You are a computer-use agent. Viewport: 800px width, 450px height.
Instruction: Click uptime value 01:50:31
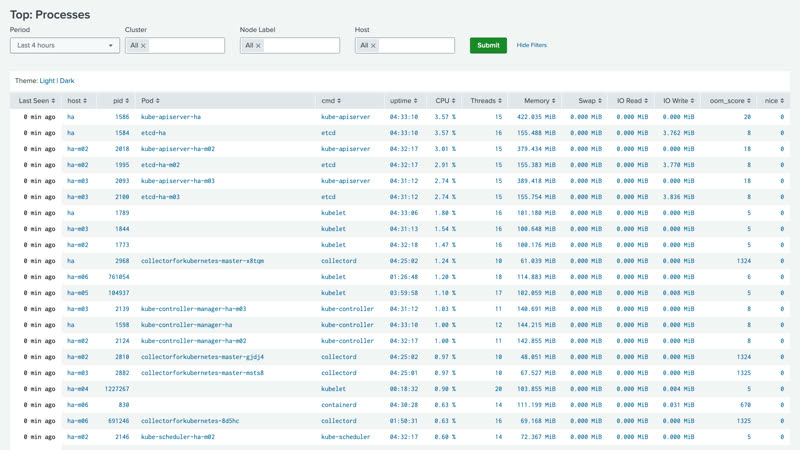[404, 421]
